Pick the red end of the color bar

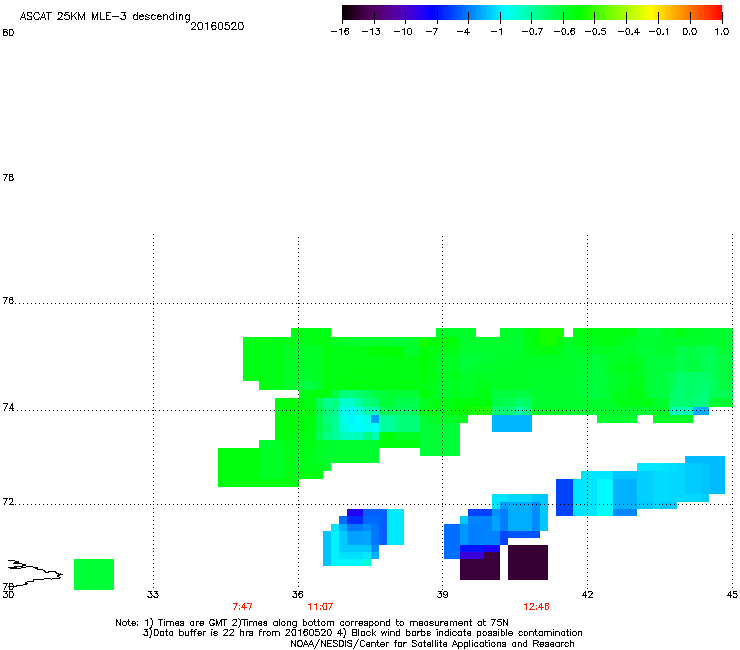[x=716, y=13]
